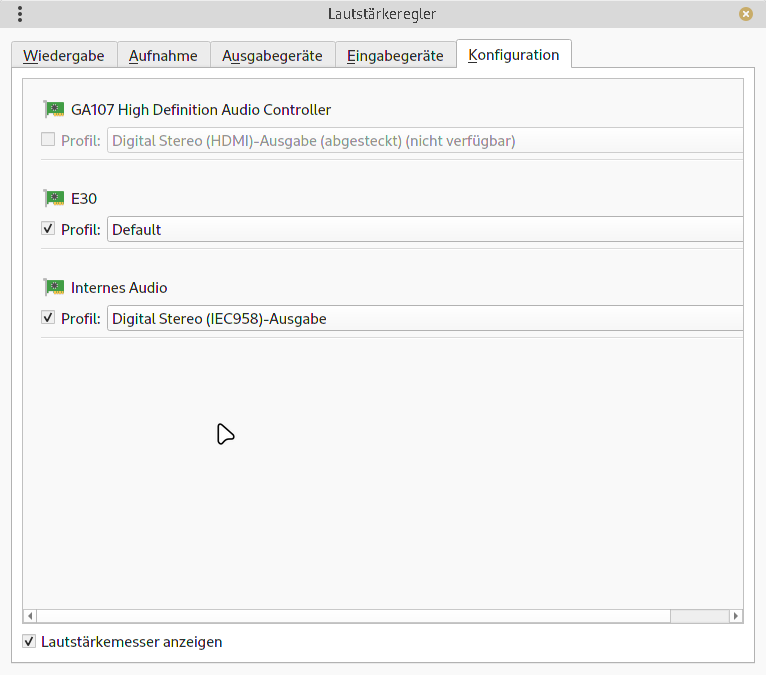Click the Internes Audio sound card icon
This screenshot has width=766, height=675.
54,287
